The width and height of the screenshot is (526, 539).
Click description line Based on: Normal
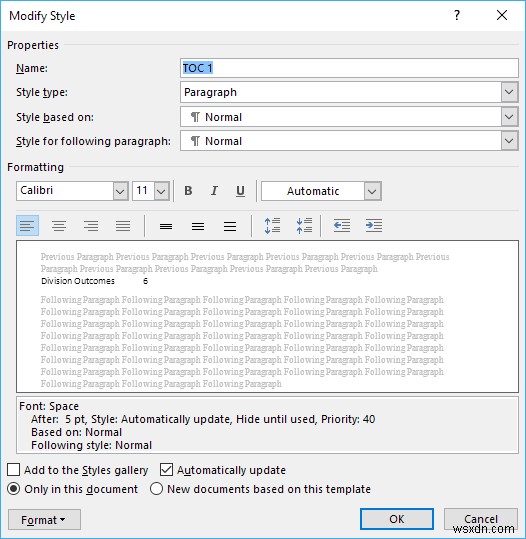coord(76,432)
